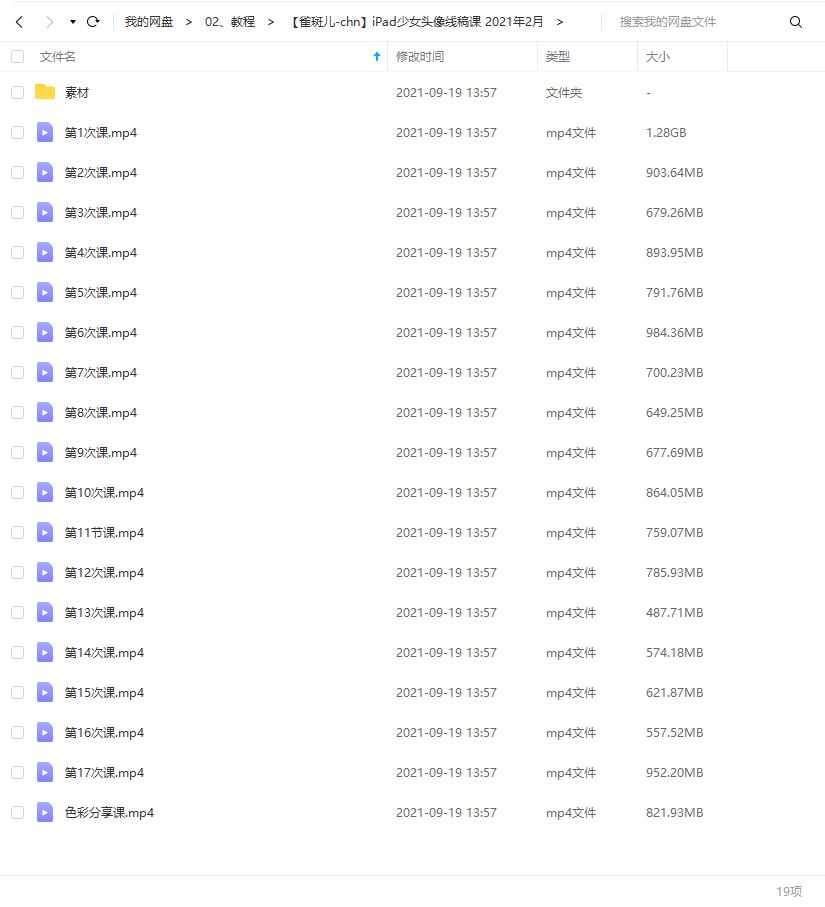Open the iPad少女头像线稿课 breadcrumb folder
Image resolution: width=825 pixels, height=907 pixels.
[417, 22]
